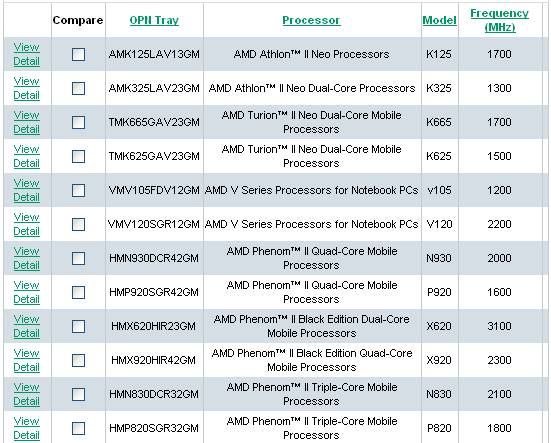
Task: View details of V120 notebook processor
Action: click(x=26, y=224)
